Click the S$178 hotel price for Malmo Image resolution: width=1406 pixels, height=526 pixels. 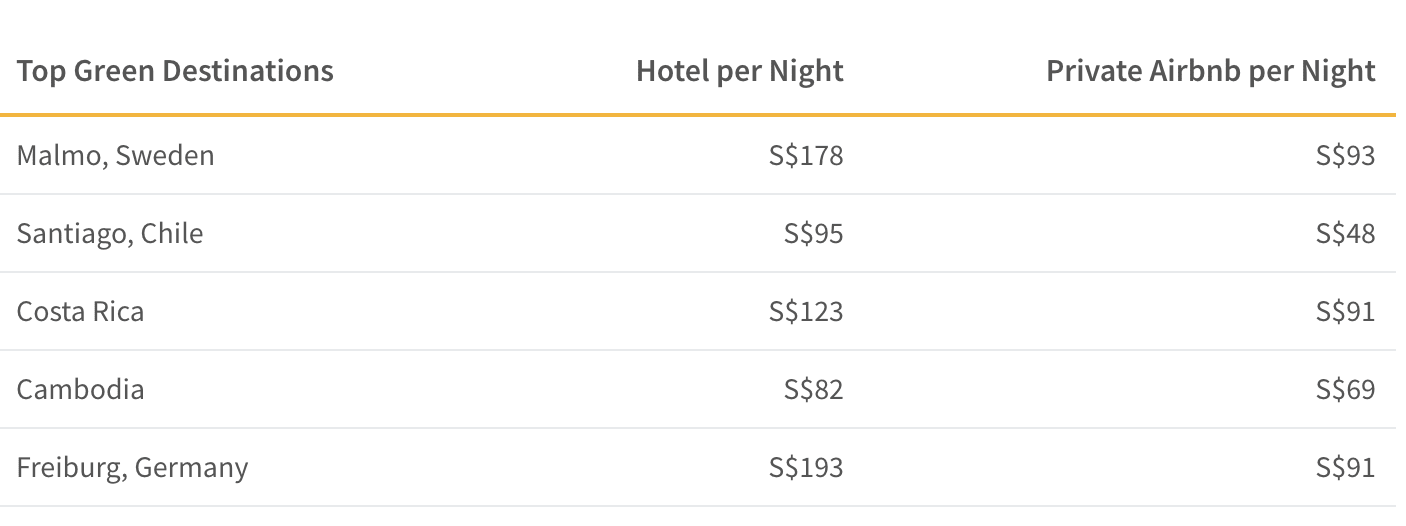(x=806, y=156)
